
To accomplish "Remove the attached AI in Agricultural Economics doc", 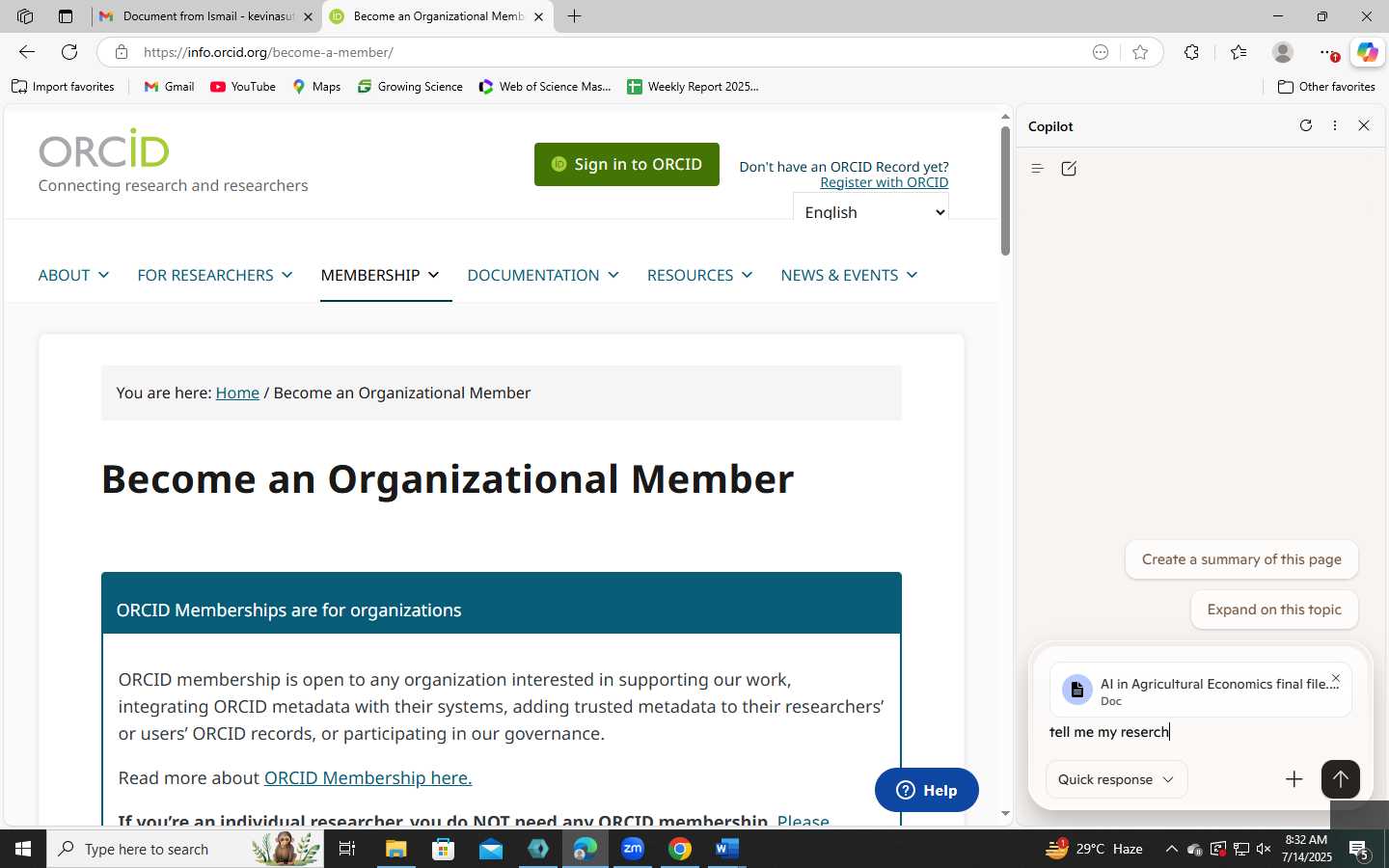I will click(x=1336, y=679).
